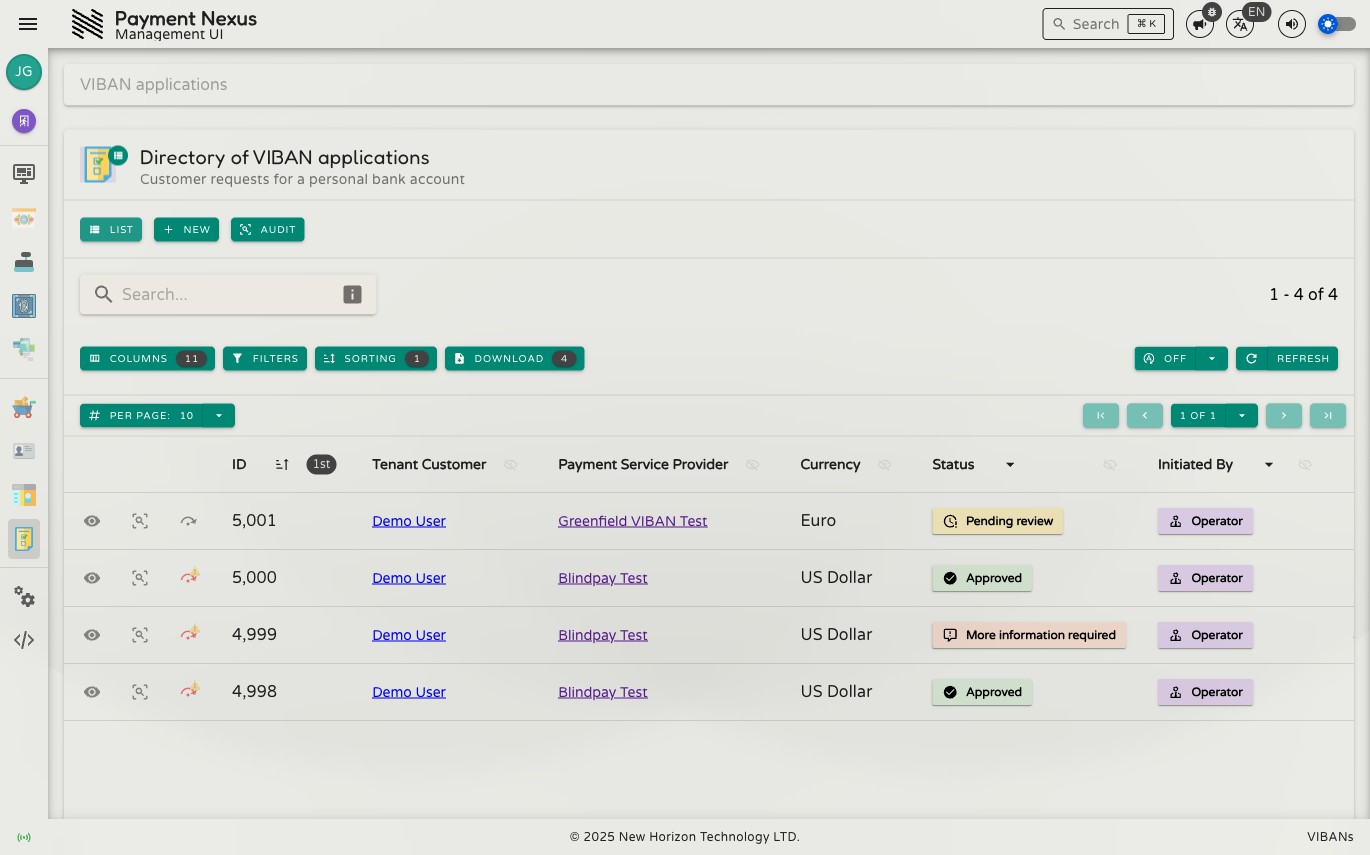
Task: Open the AUDIT view
Action: [267, 229]
